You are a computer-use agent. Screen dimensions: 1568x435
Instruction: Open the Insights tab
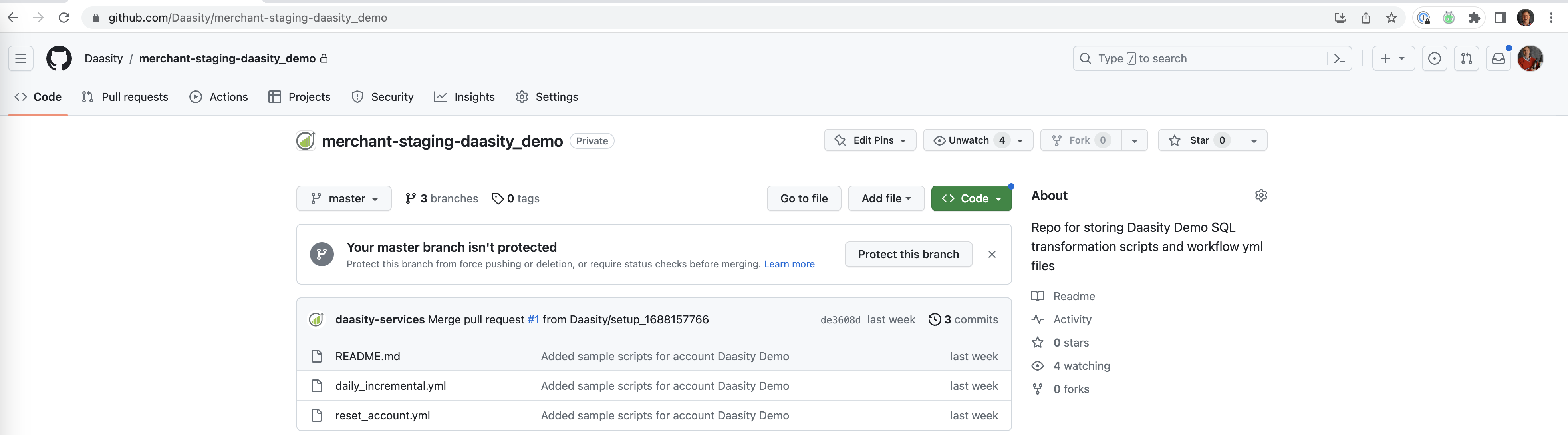pyautogui.click(x=464, y=97)
